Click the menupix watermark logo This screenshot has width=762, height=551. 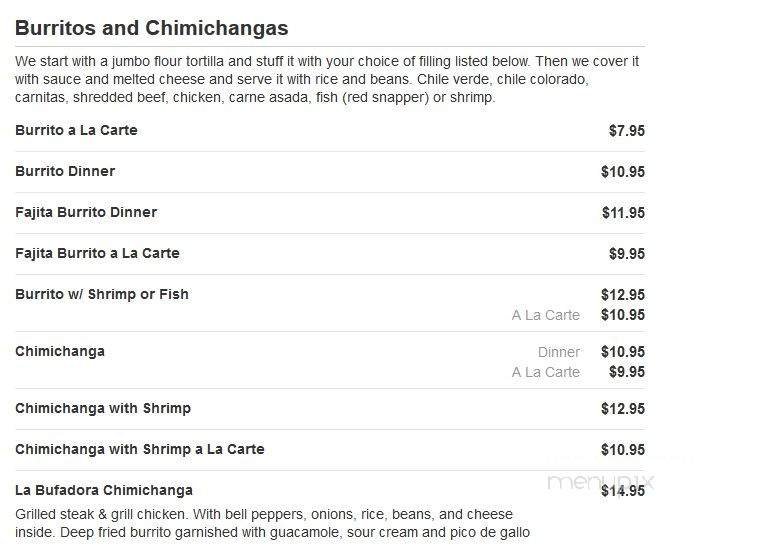coord(600,481)
